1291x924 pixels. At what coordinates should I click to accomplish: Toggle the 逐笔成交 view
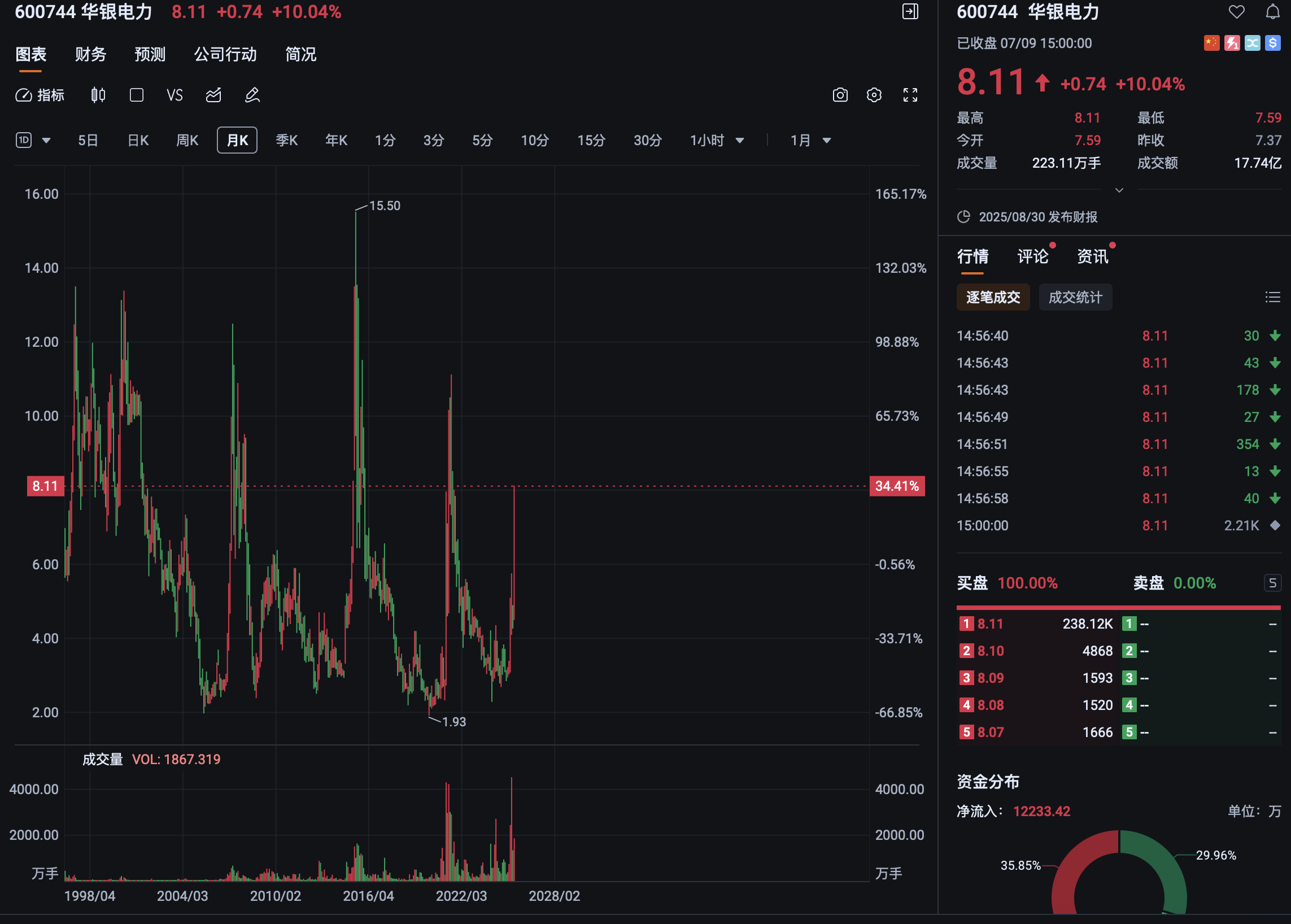[993, 297]
